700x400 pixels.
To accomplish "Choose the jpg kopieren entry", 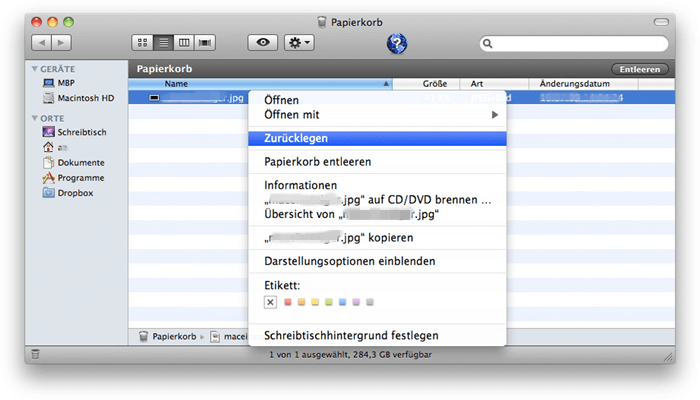I will pos(377,238).
